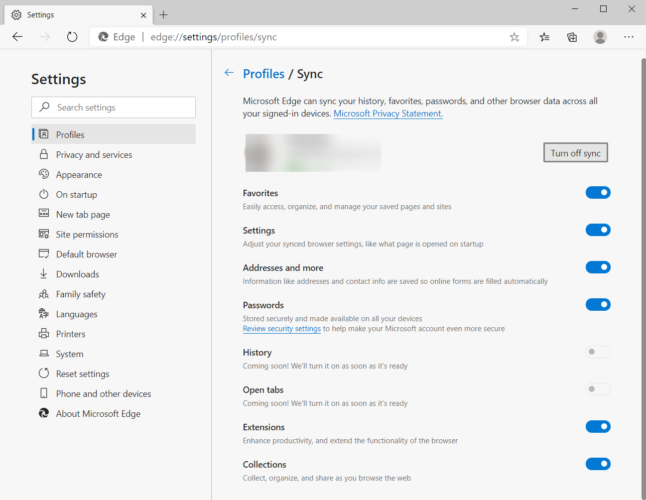Click the disabled History toggle
The width and height of the screenshot is (646, 500).
pos(598,352)
